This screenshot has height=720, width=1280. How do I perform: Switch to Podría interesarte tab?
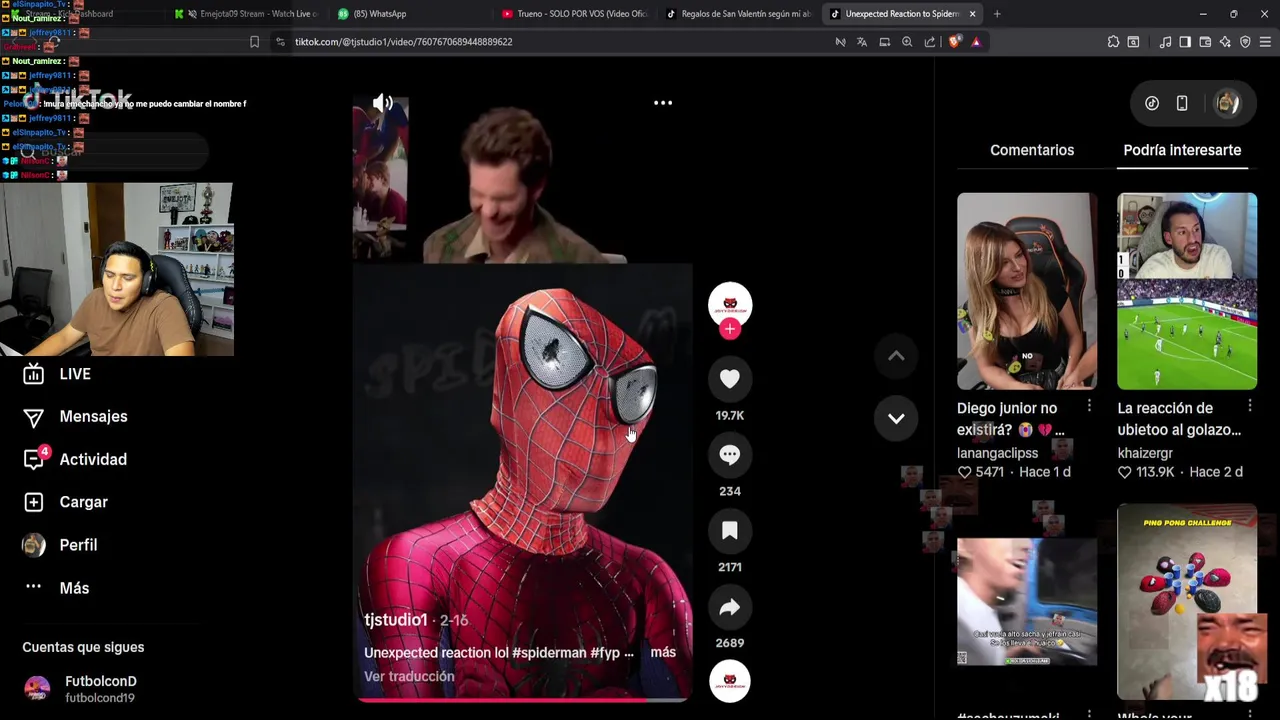1182,150
